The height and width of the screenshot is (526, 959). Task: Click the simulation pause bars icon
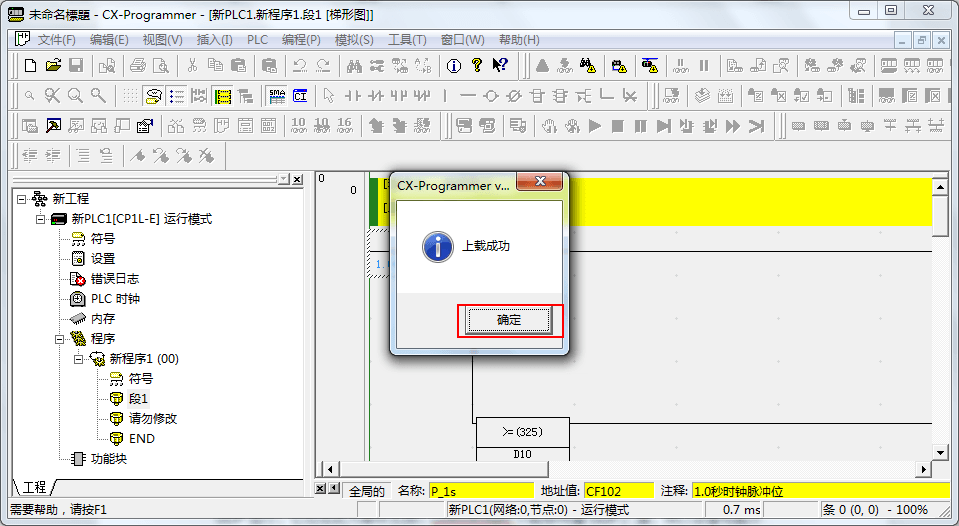coord(640,126)
